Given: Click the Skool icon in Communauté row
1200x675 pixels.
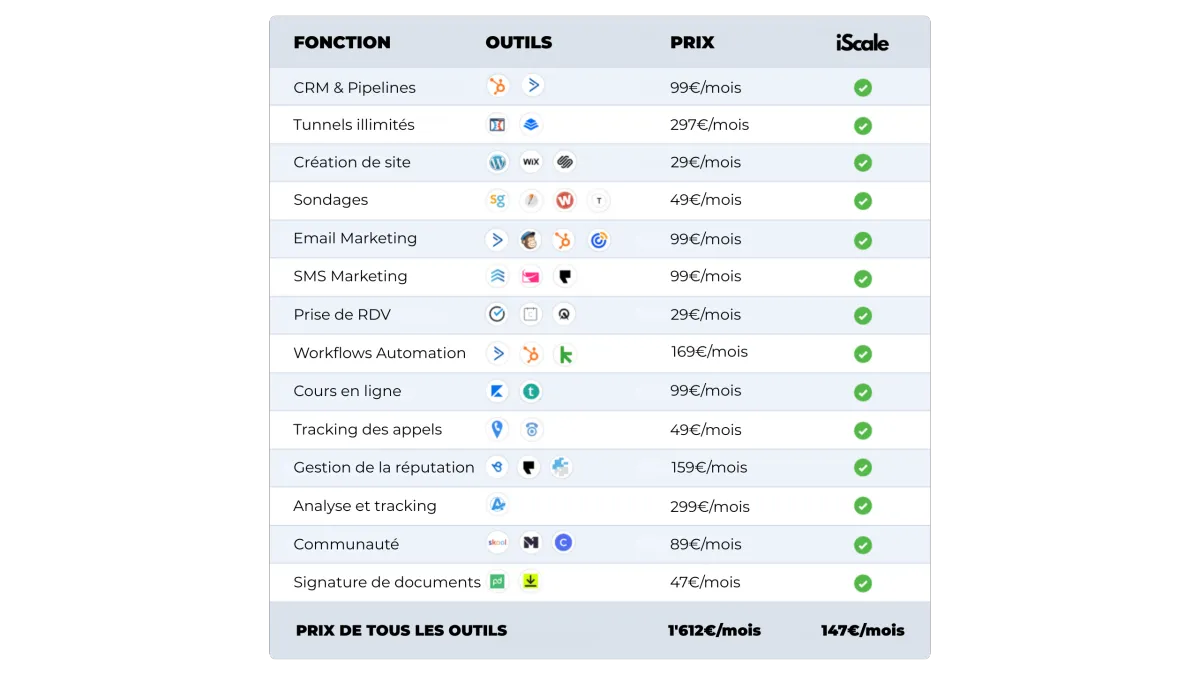Looking at the screenshot, I should pyautogui.click(x=497, y=543).
